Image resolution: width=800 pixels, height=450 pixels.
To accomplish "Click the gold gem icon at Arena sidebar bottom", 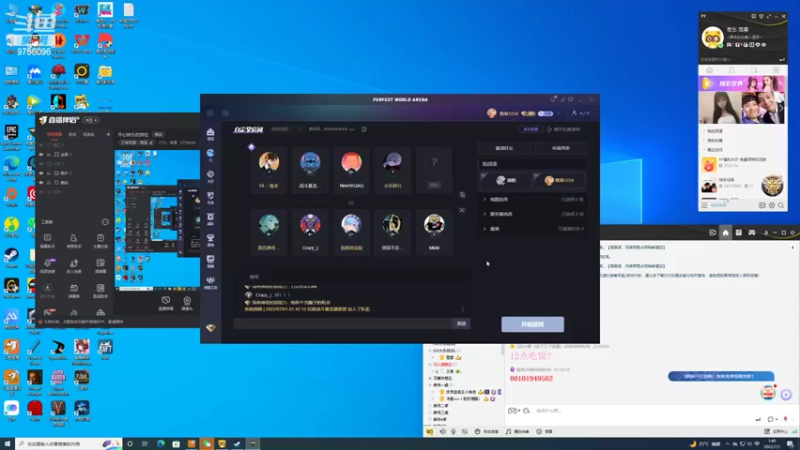I will (210, 328).
